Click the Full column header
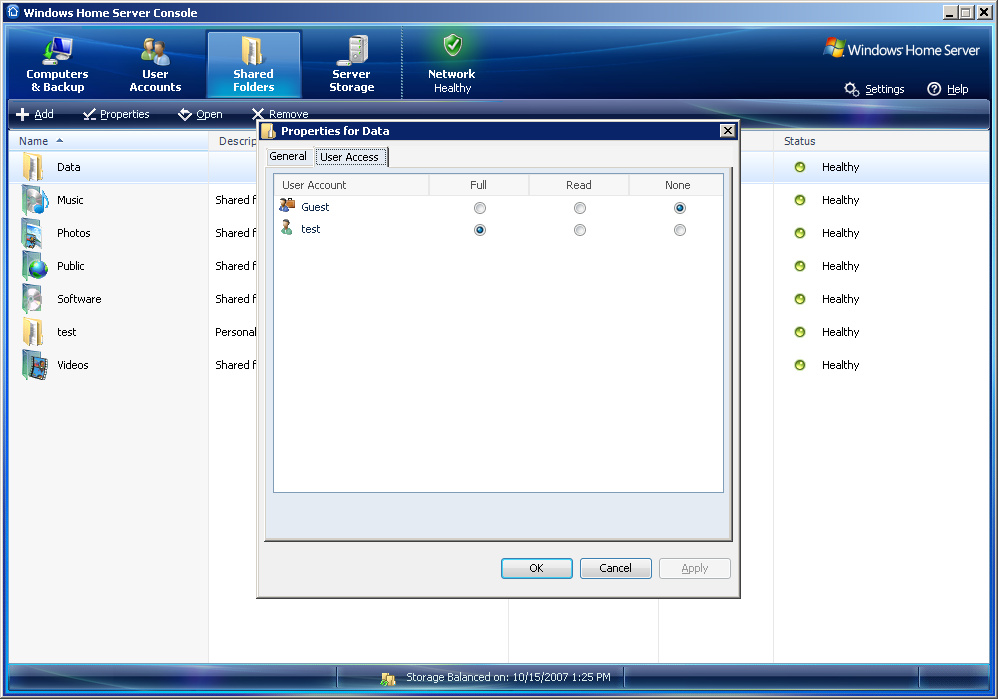Image resolution: width=998 pixels, height=699 pixels. 479,185
